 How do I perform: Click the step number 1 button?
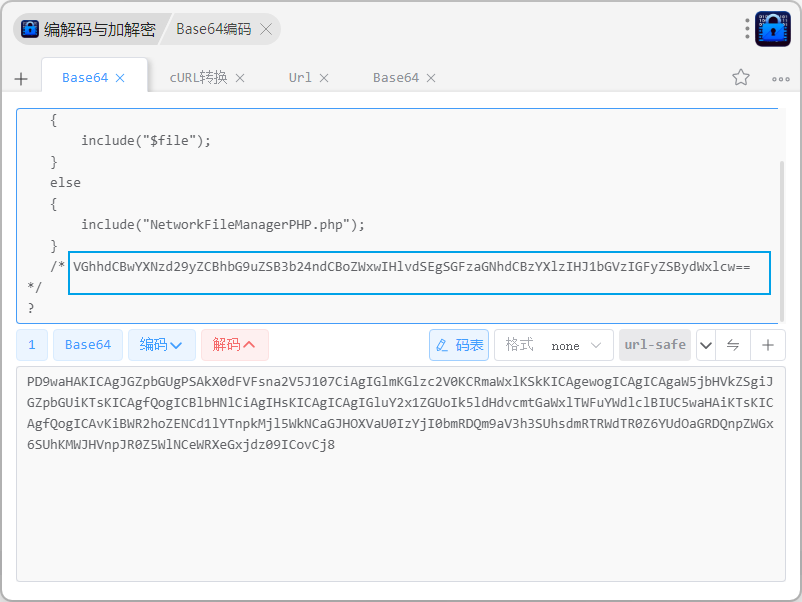point(32,345)
